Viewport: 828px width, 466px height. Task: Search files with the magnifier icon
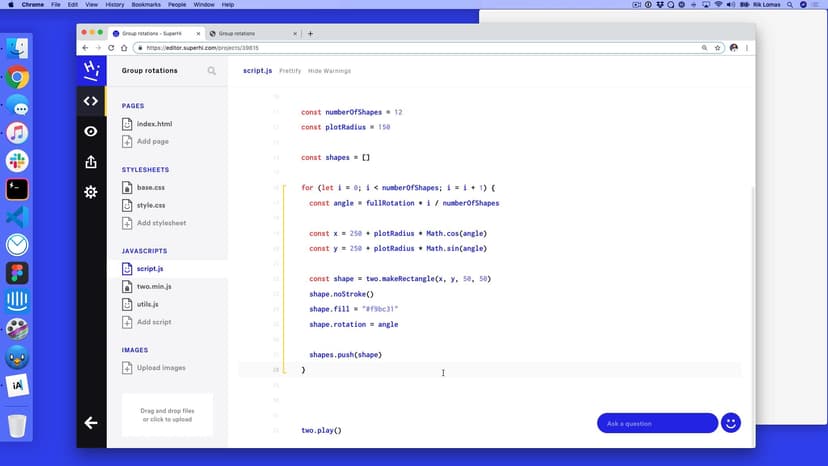click(212, 71)
